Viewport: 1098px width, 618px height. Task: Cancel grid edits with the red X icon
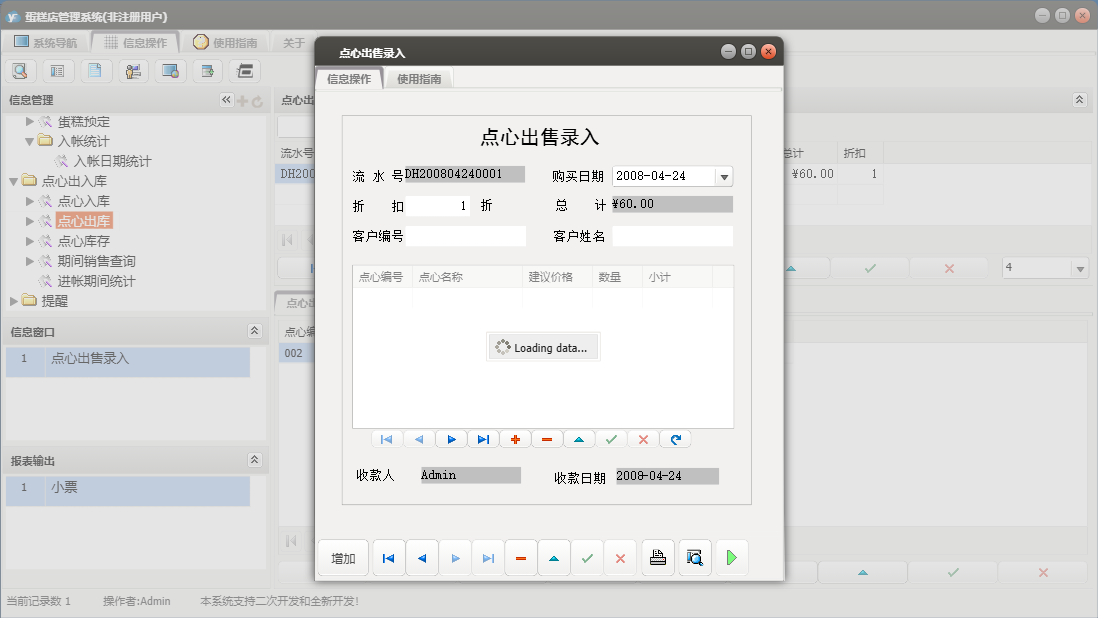[x=643, y=439]
